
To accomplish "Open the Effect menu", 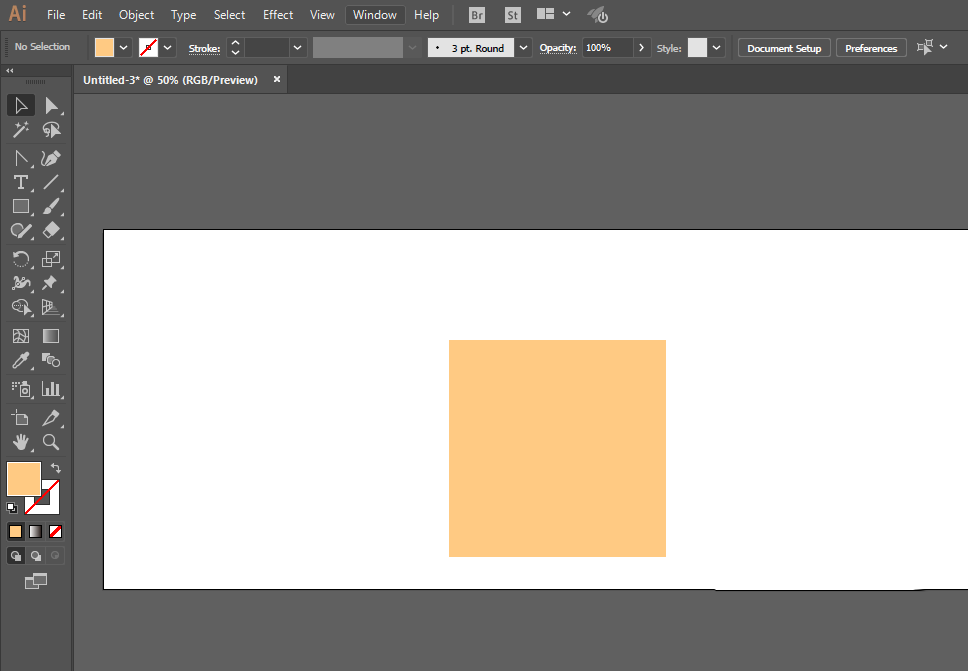I will coord(278,15).
